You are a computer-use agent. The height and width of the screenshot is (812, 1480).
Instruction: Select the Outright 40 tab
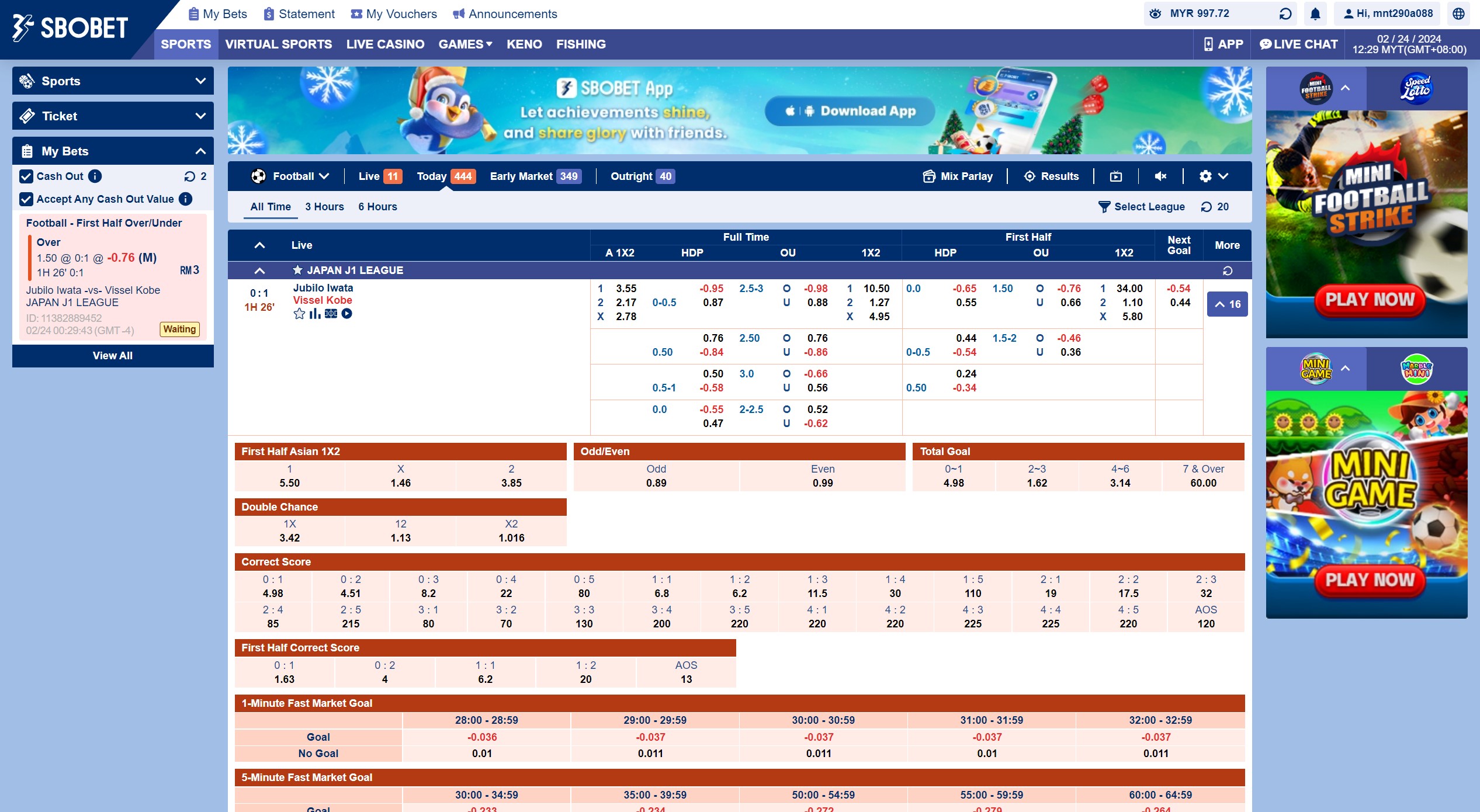tap(642, 176)
